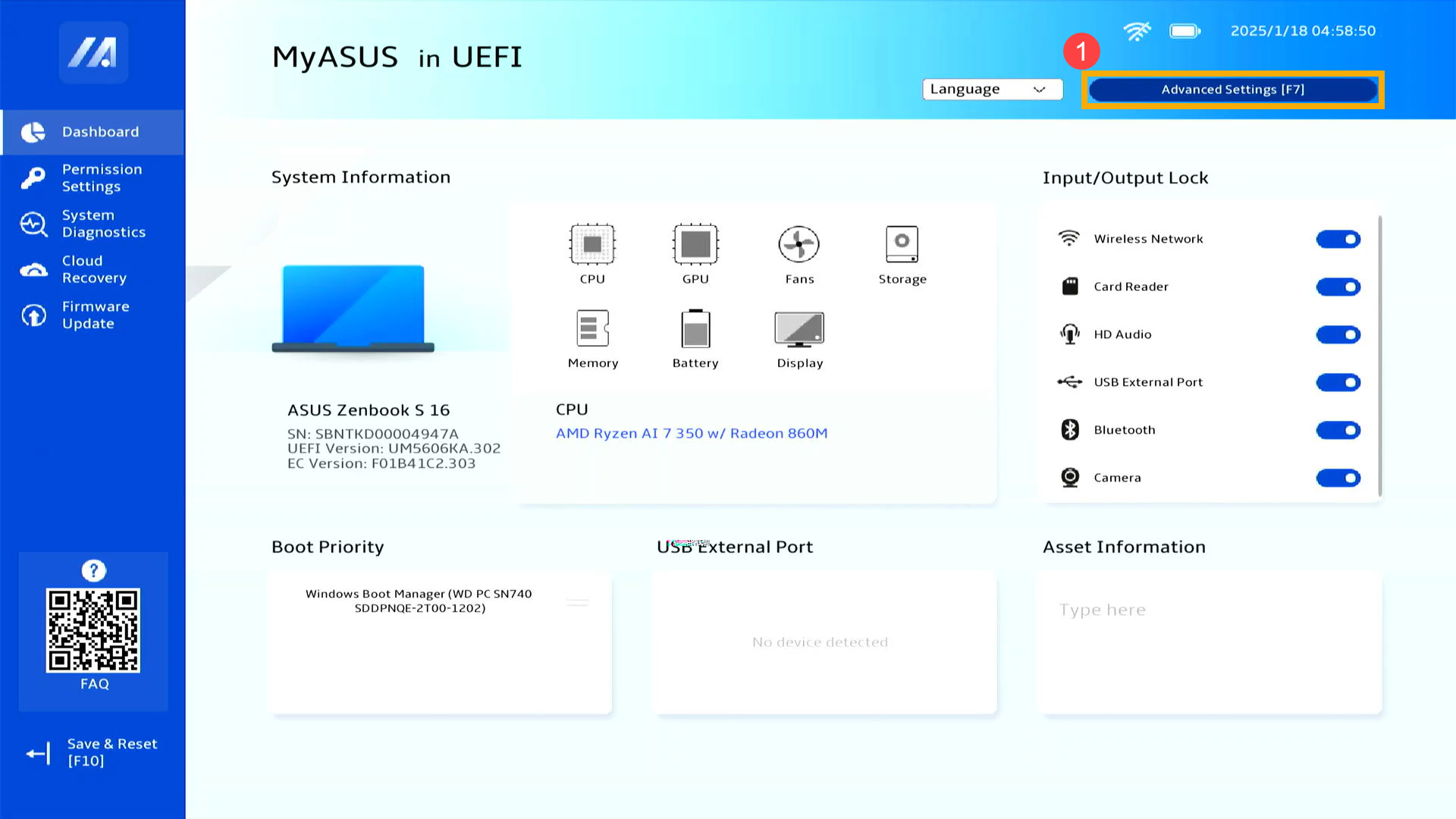Open the CPU information icon

tap(592, 244)
